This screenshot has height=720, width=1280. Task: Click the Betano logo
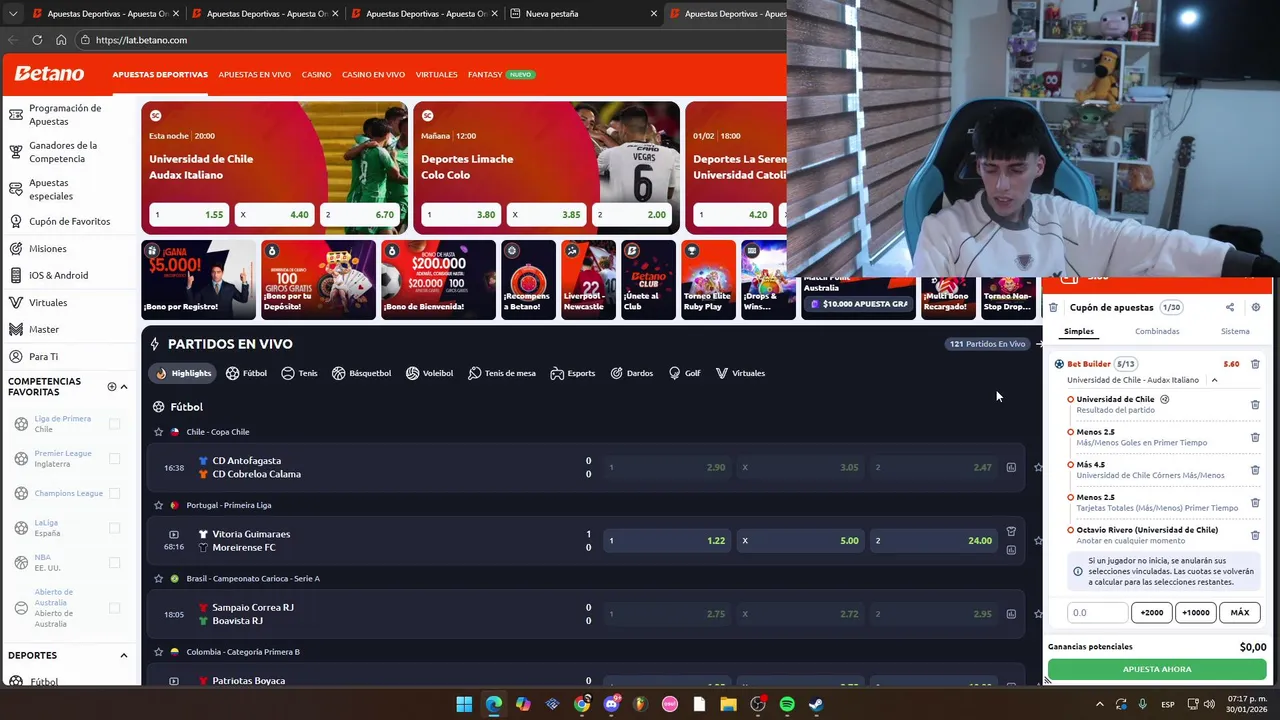pos(49,74)
